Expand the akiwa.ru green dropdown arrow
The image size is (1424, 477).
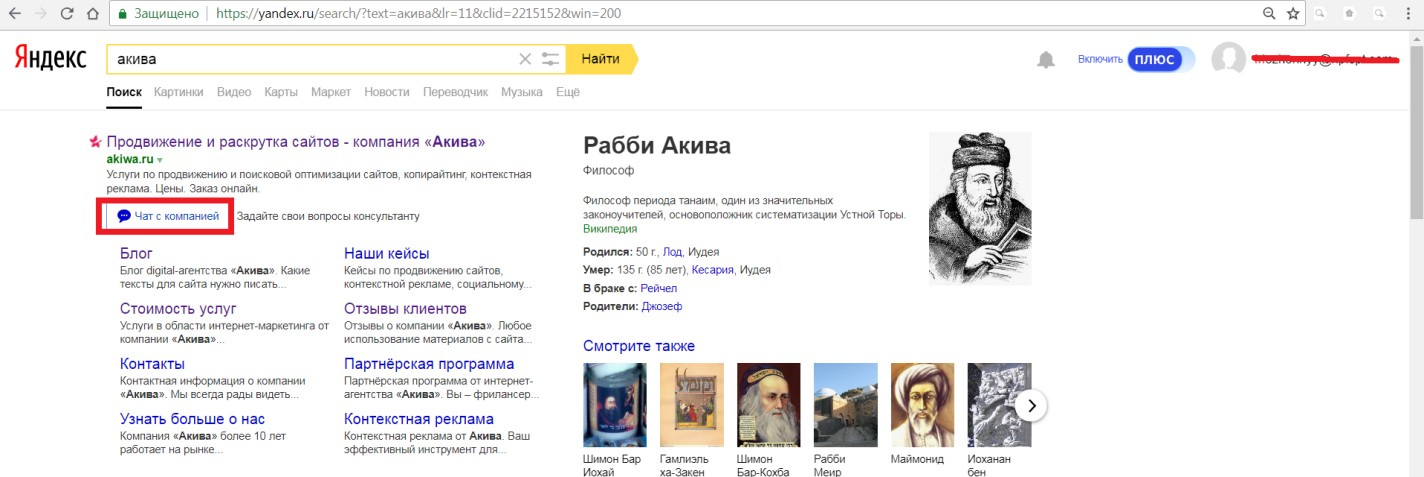tap(160, 160)
